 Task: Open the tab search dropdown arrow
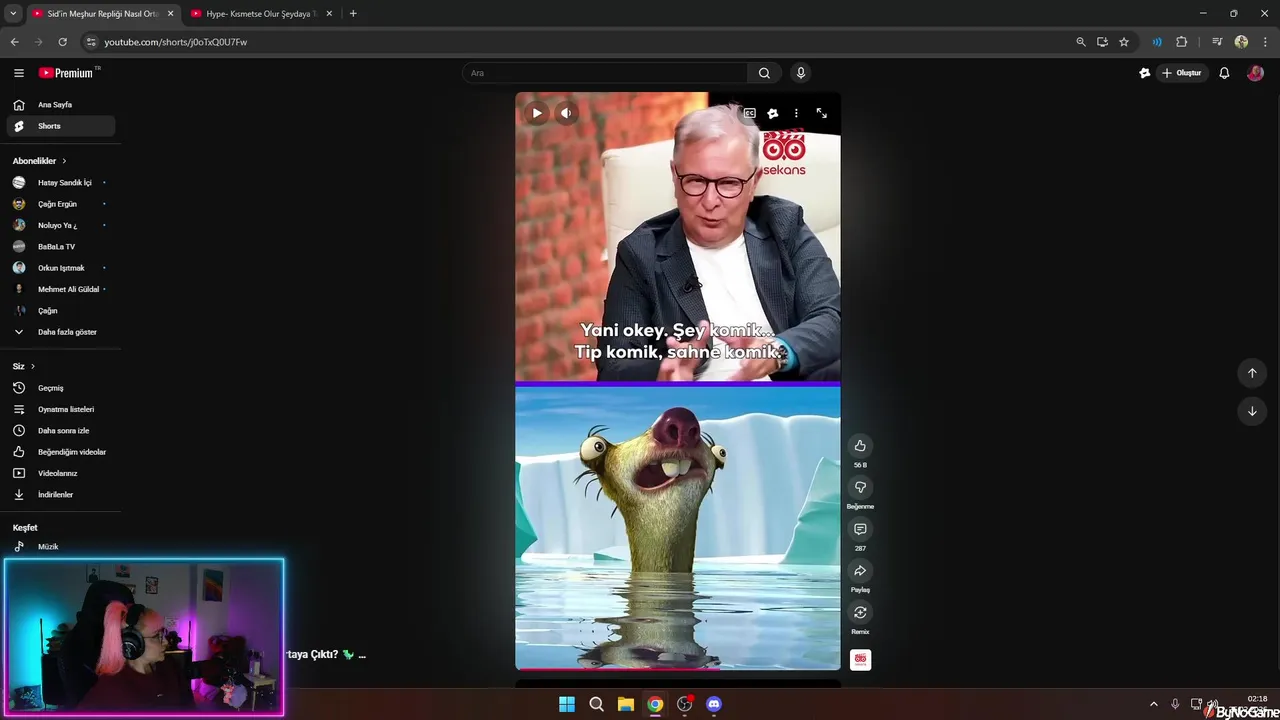[13, 14]
